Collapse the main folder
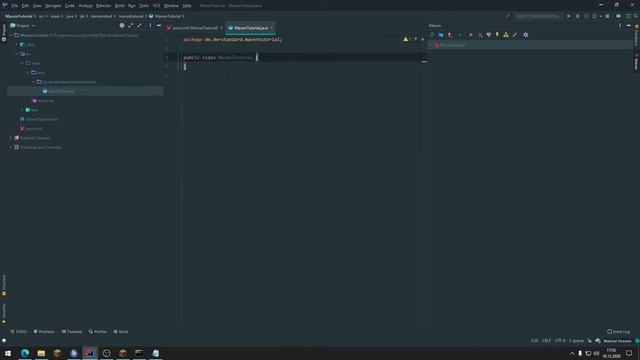The height and width of the screenshot is (360, 640). (x=22, y=63)
